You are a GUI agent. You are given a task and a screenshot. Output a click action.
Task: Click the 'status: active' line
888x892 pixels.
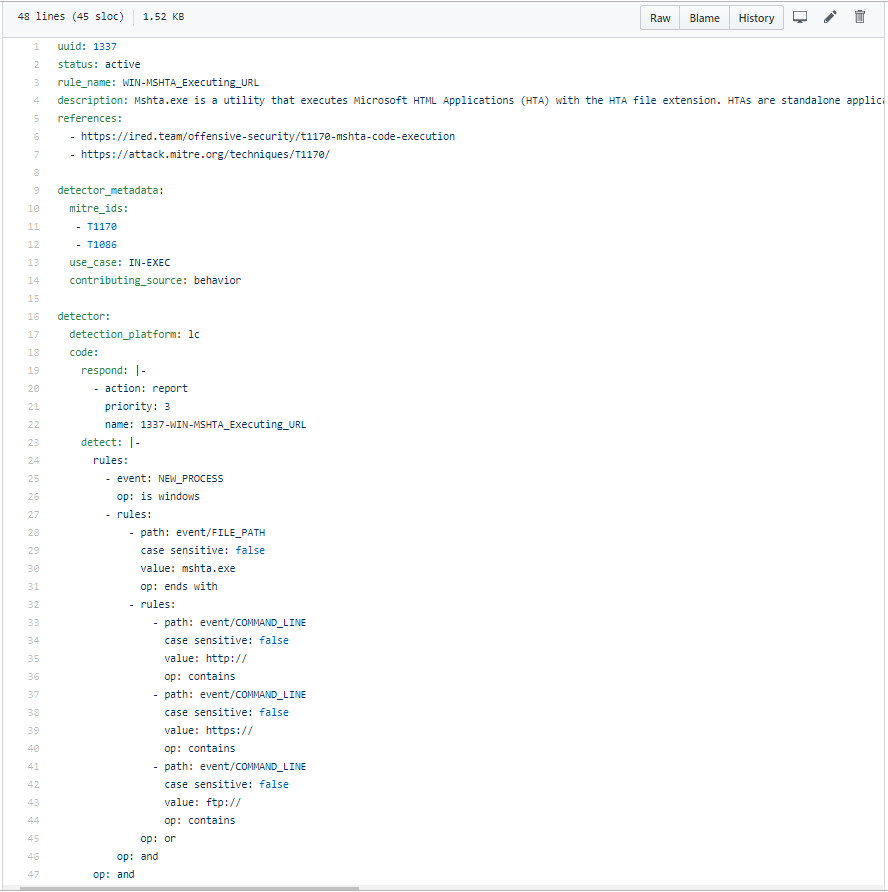tap(99, 64)
